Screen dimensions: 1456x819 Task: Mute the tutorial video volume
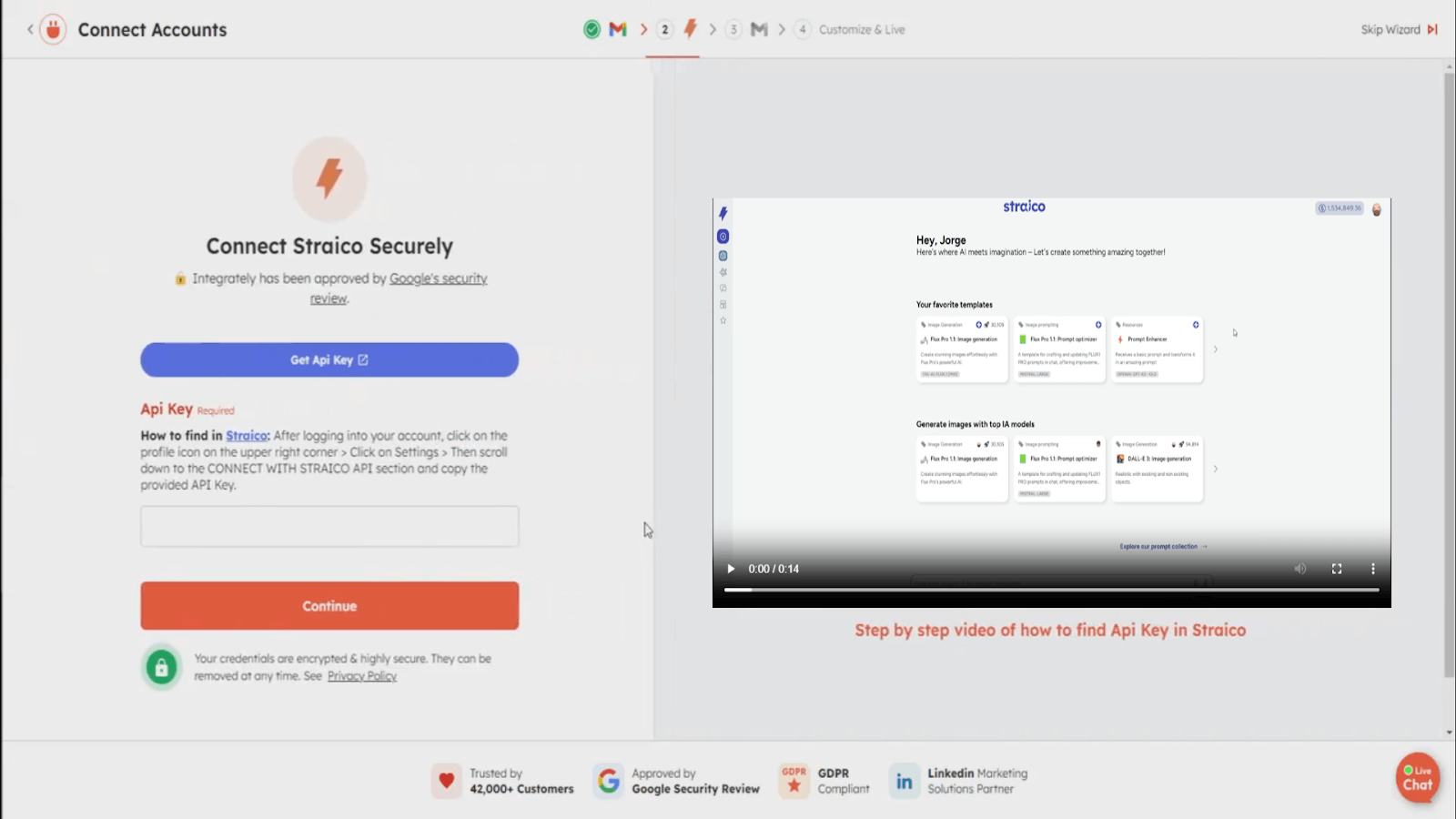click(1300, 569)
